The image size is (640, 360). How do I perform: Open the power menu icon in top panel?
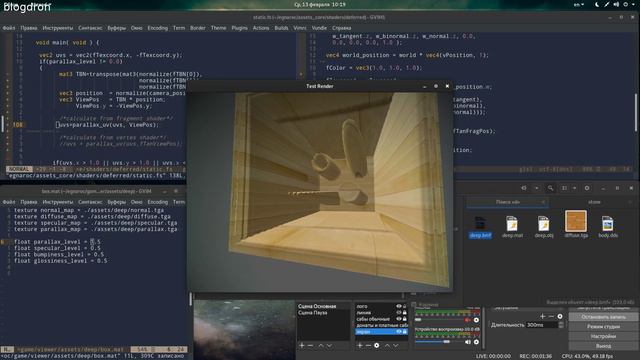point(625,4)
